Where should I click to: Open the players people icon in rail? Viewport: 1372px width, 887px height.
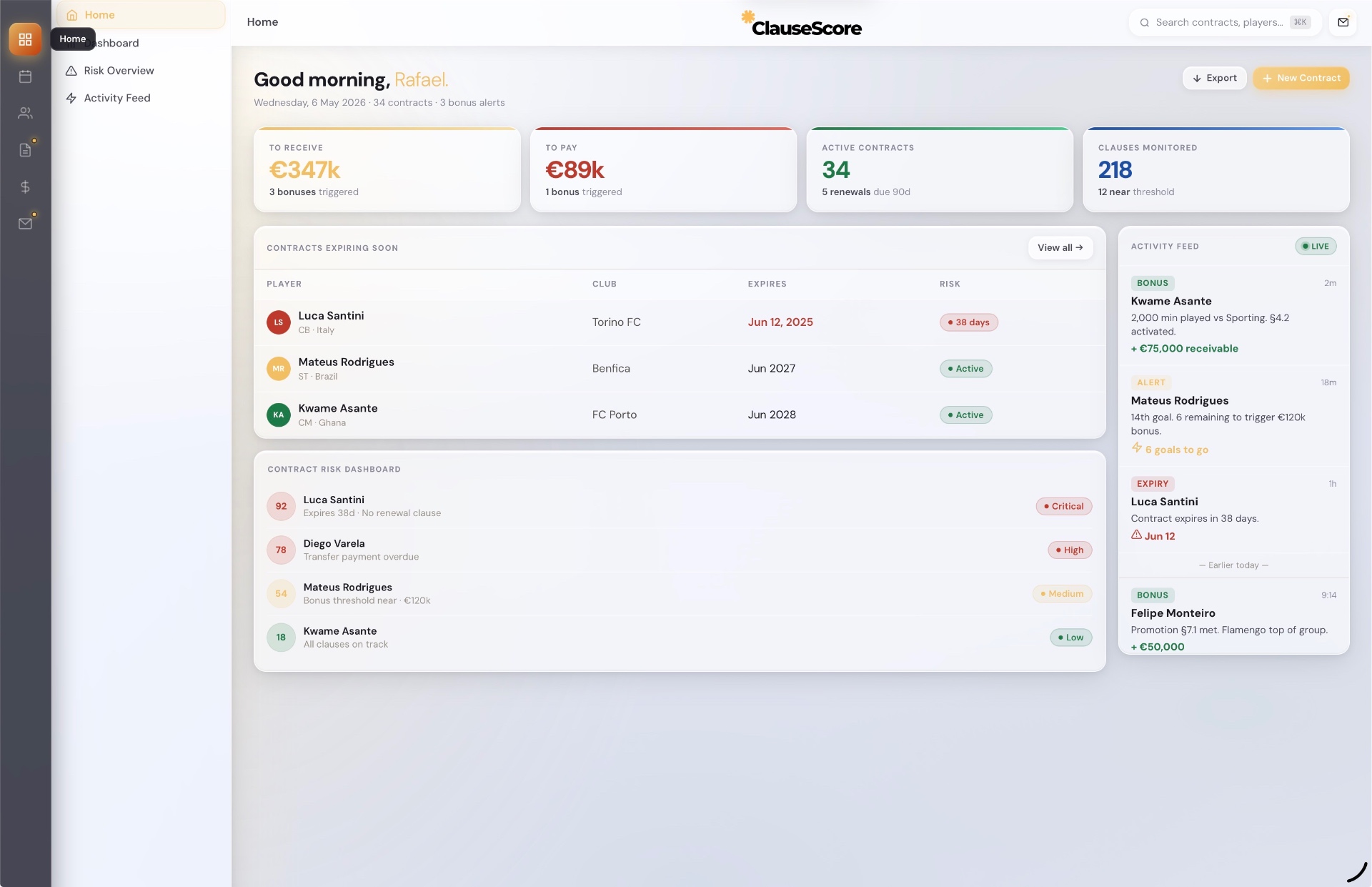coord(25,113)
